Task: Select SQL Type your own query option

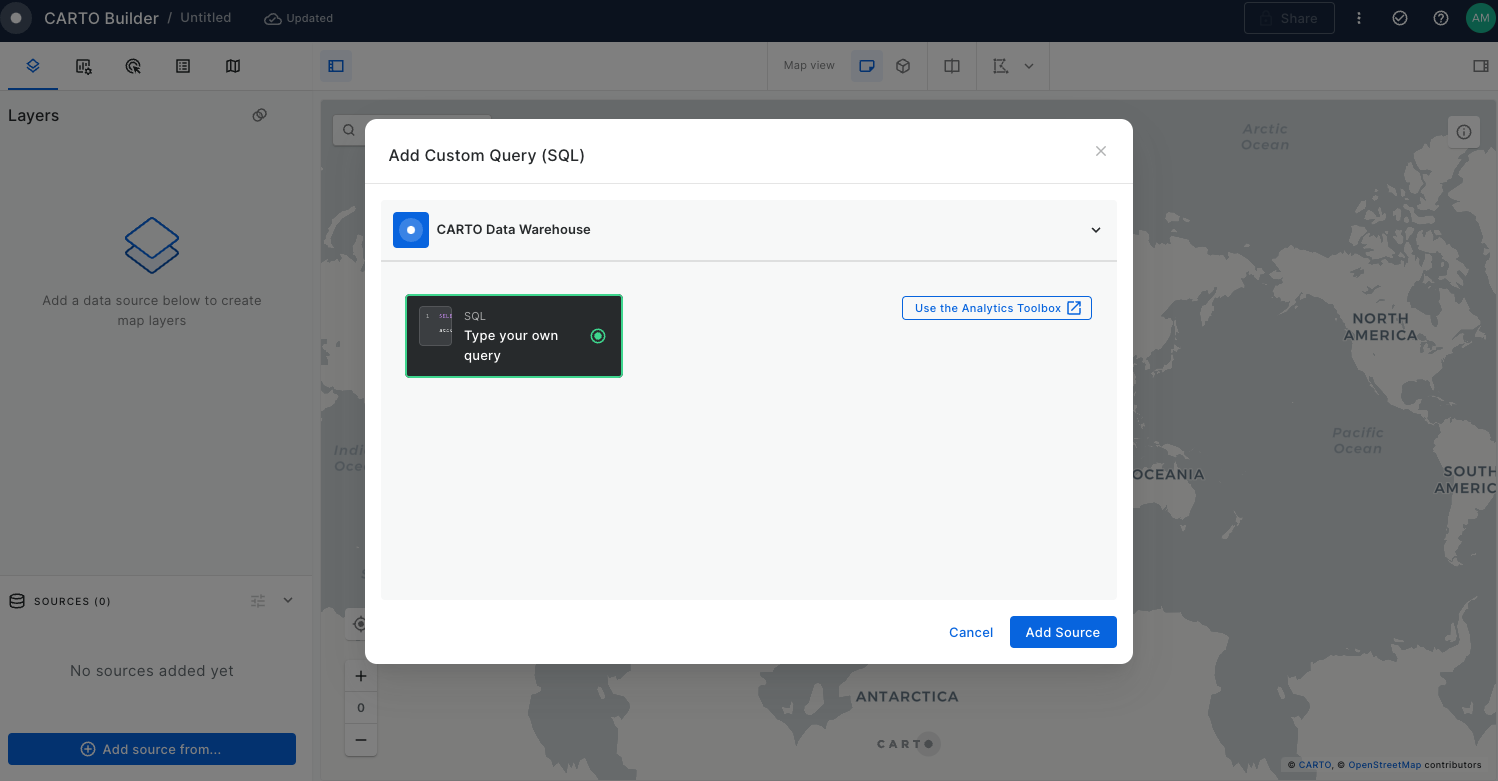Action: (x=514, y=336)
